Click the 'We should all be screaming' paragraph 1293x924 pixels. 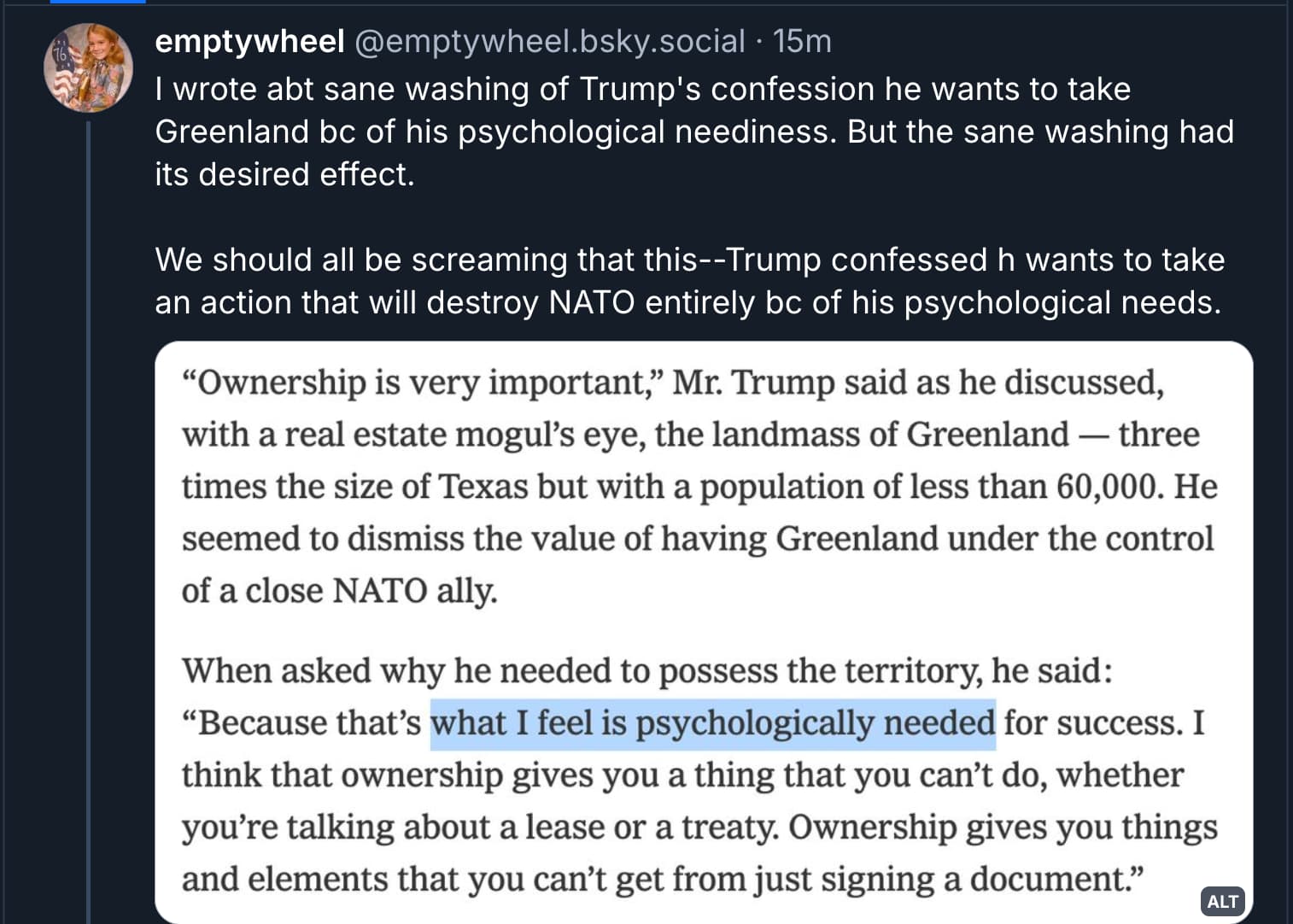688,281
